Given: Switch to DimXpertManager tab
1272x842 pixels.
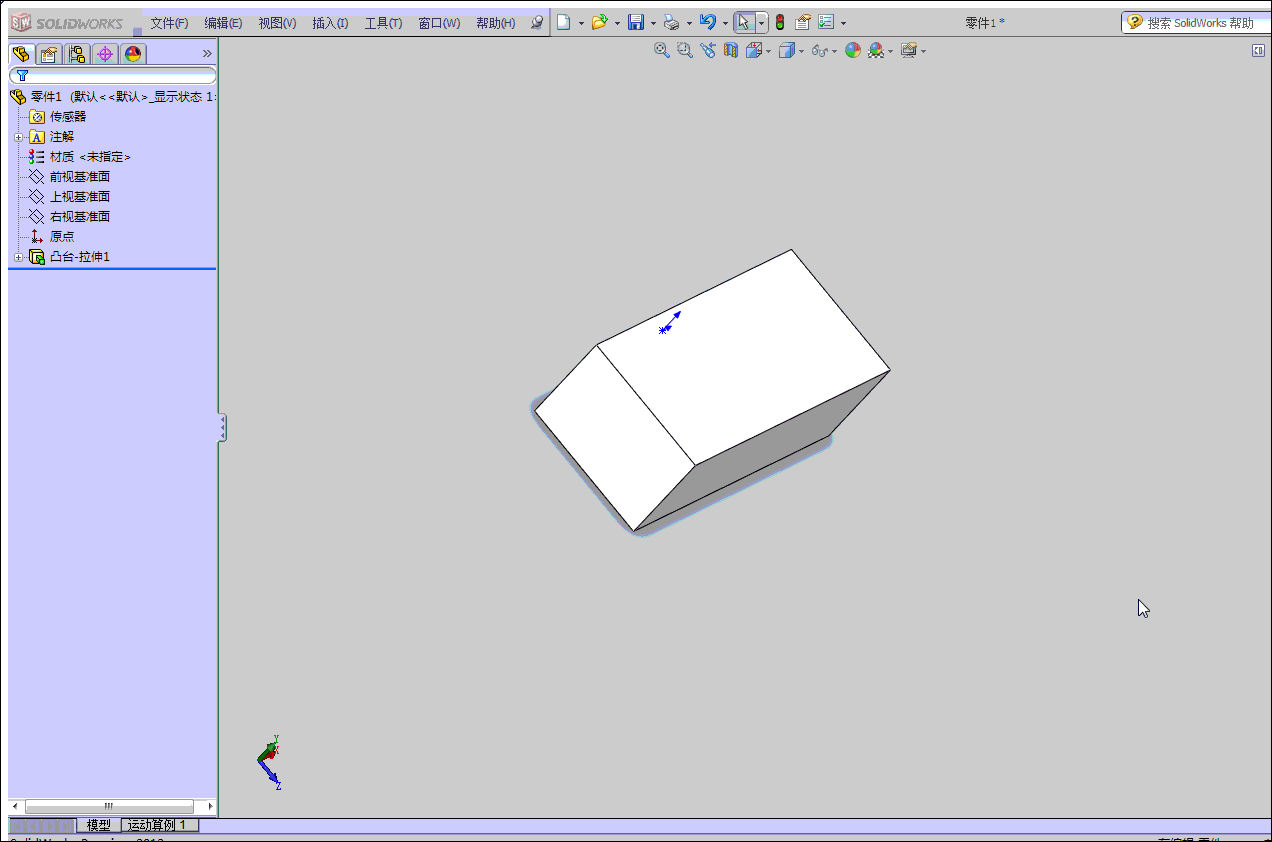Looking at the screenshot, I should point(105,54).
